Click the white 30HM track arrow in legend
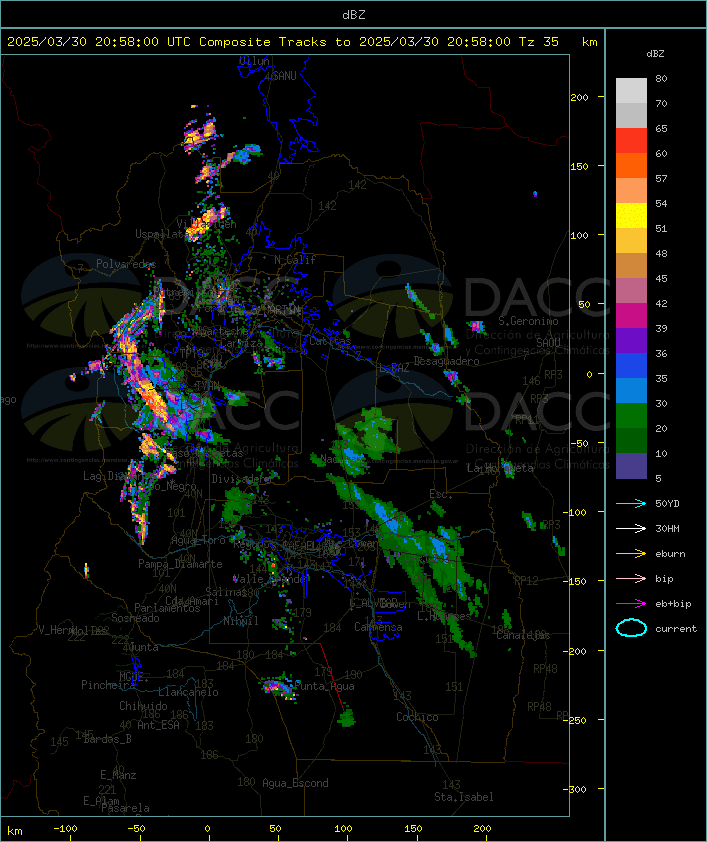The image size is (707, 842). 631,528
